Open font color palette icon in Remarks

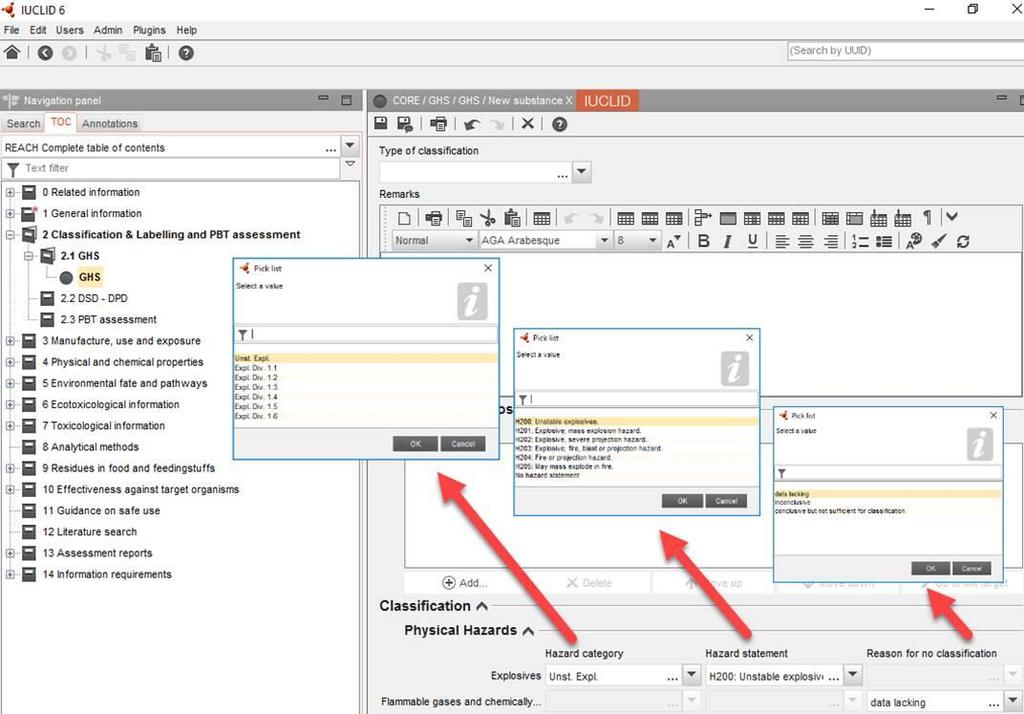[914, 241]
